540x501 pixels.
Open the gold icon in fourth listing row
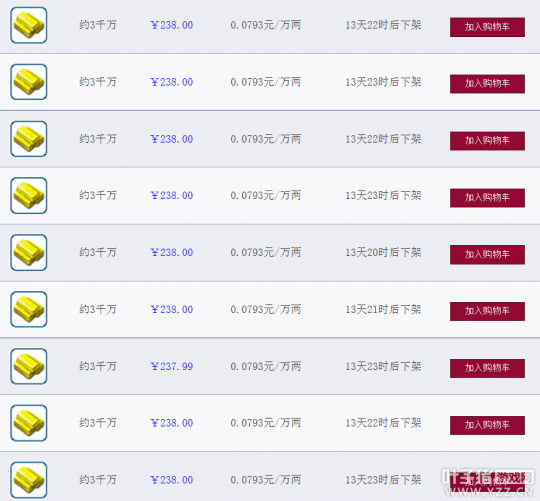point(29,196)
